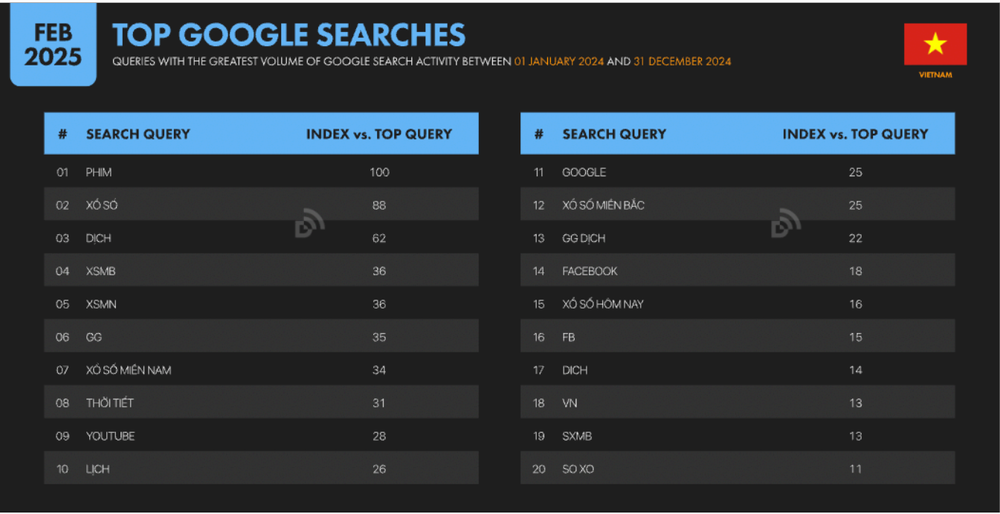Click the SO XO row ranked 20

click(x=737, y=469)
